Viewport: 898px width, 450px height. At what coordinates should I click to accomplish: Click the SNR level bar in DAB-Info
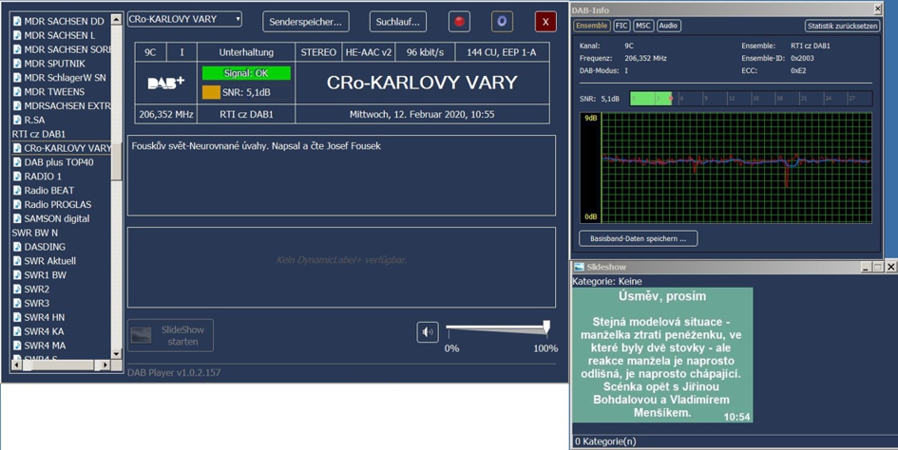(751, 98)
